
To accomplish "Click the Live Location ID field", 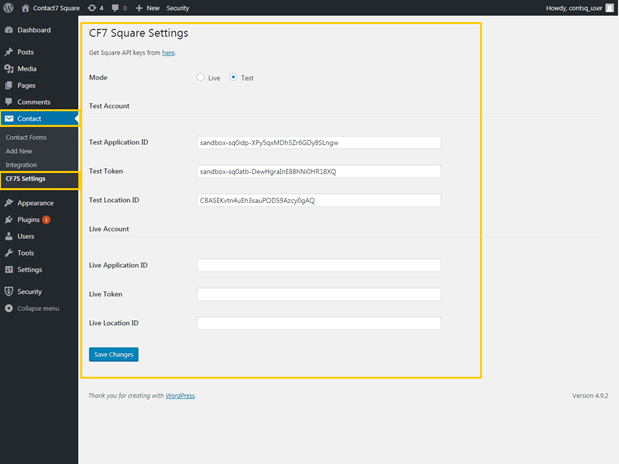I will 319,323.
